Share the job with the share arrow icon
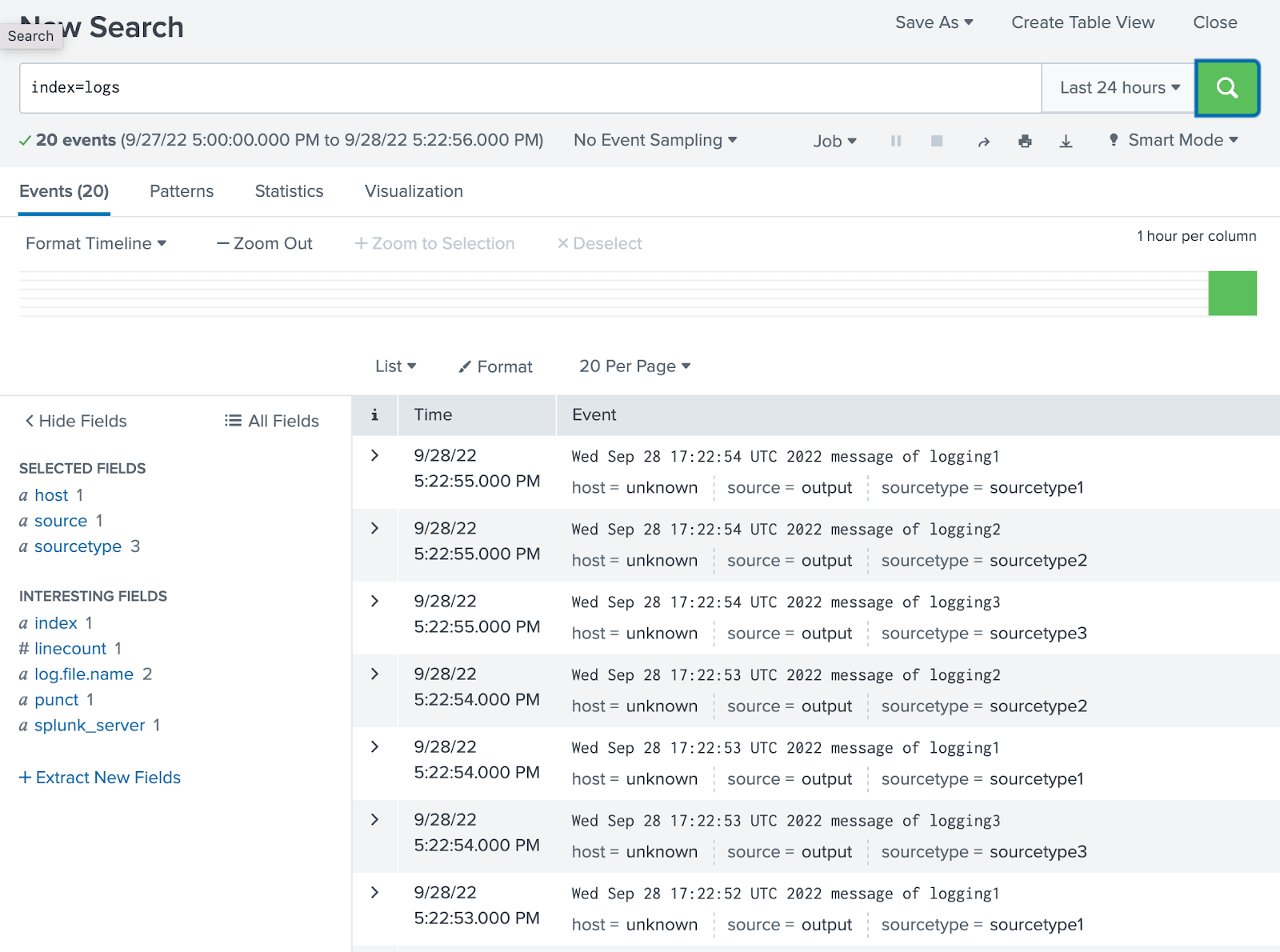 [x=983, y=140]
